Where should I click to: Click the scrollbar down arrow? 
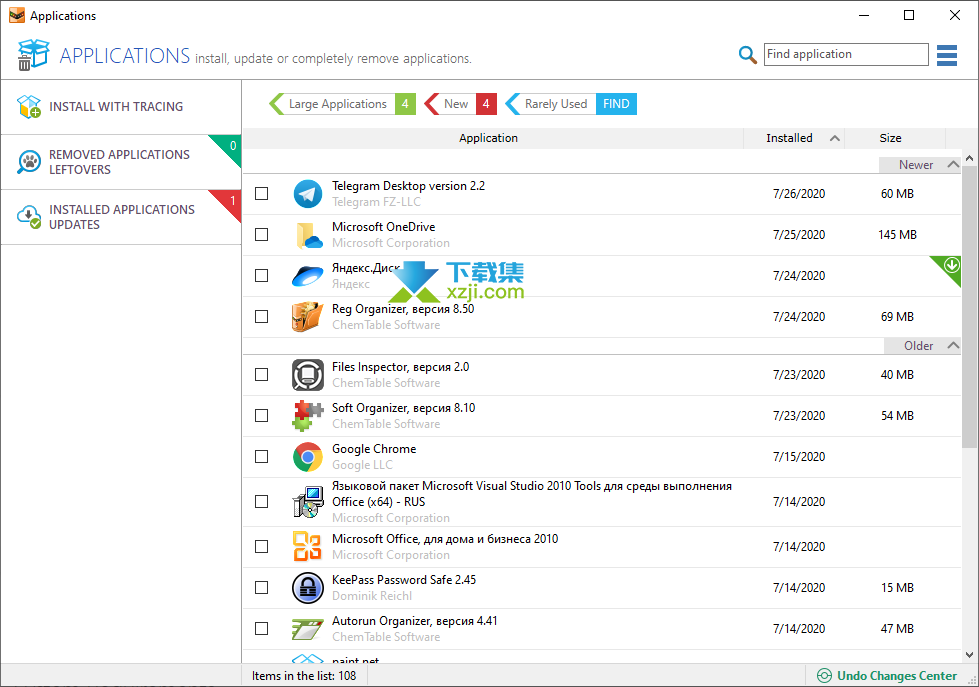tap(970, 655)
